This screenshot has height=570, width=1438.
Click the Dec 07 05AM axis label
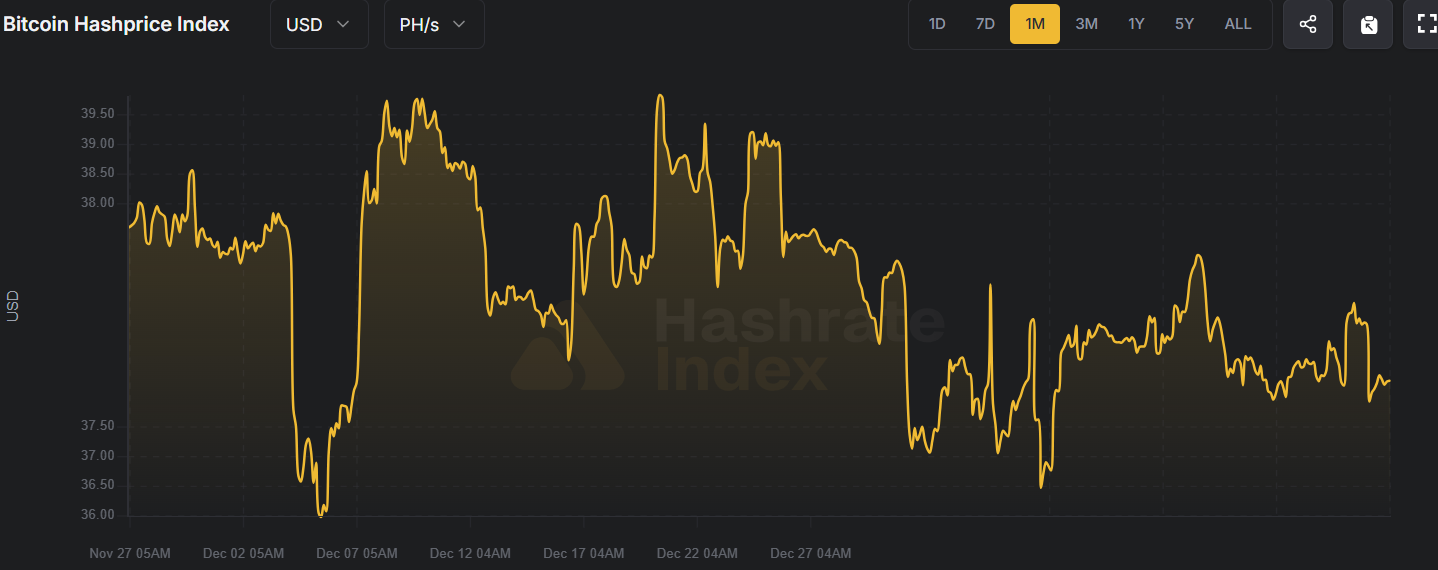pyautogui.click(x=357, y=553)
